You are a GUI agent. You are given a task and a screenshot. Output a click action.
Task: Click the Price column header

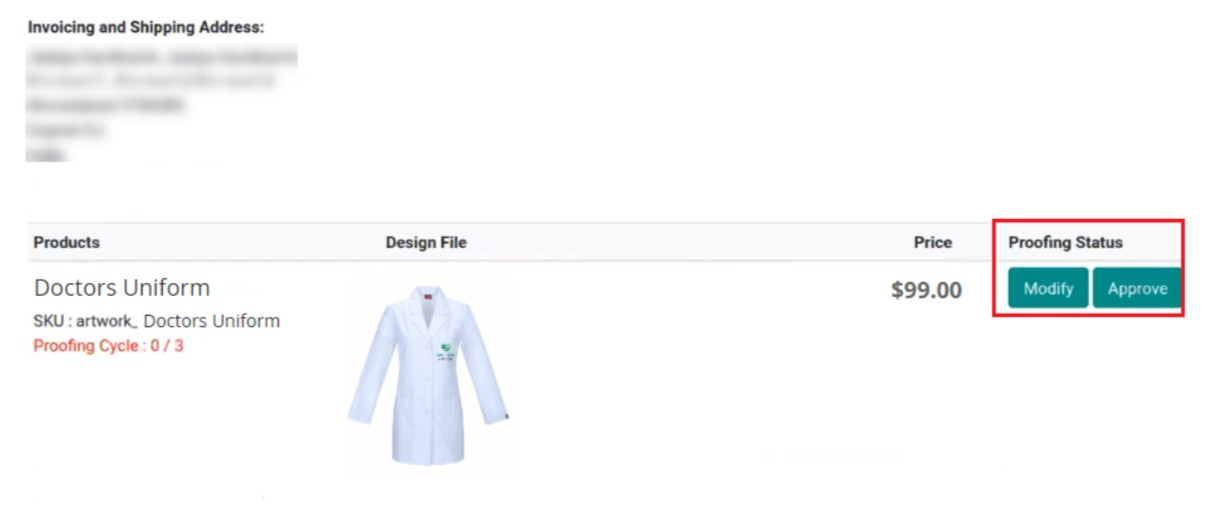[933, 242]
